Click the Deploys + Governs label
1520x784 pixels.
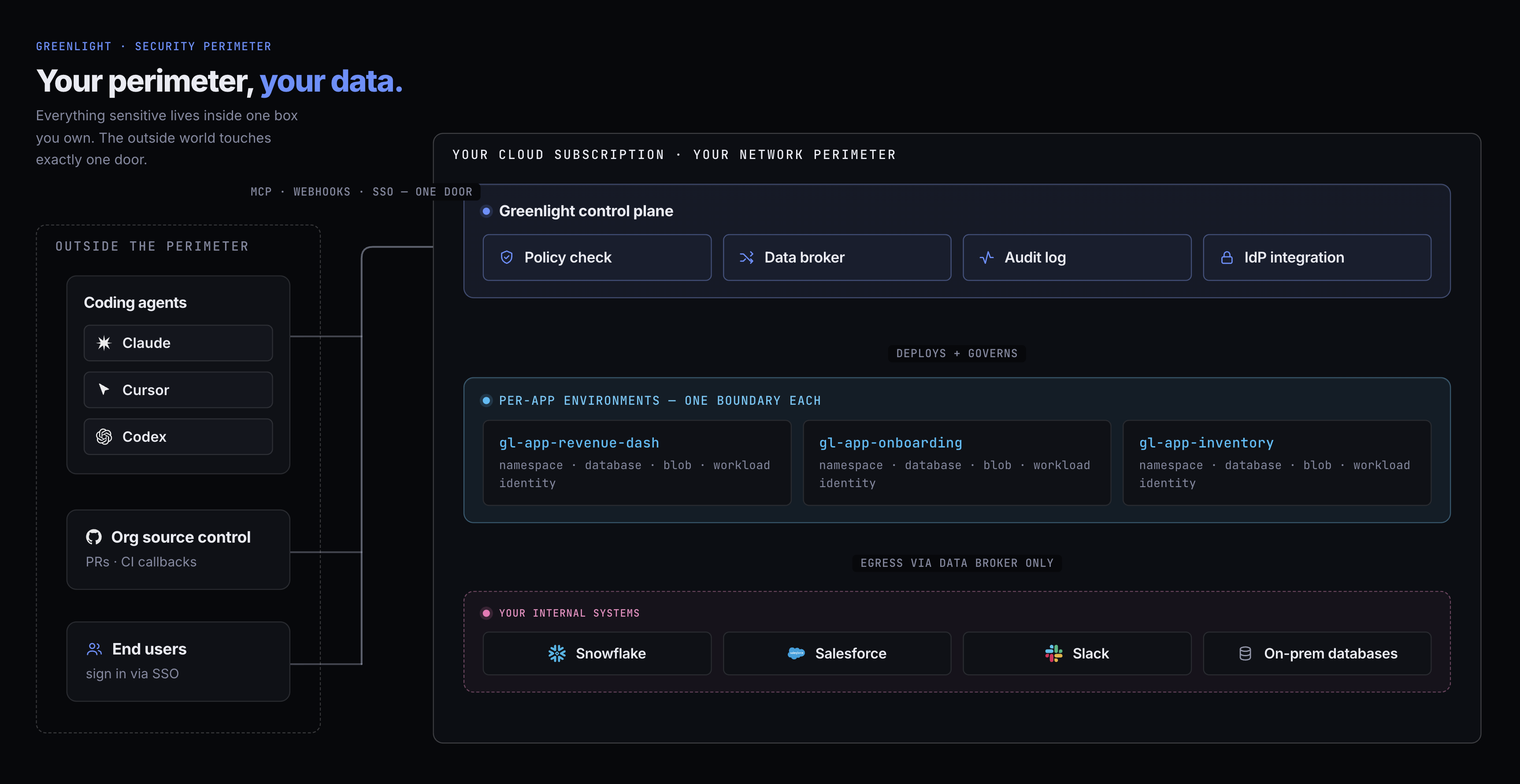click(x=956, y=353)
